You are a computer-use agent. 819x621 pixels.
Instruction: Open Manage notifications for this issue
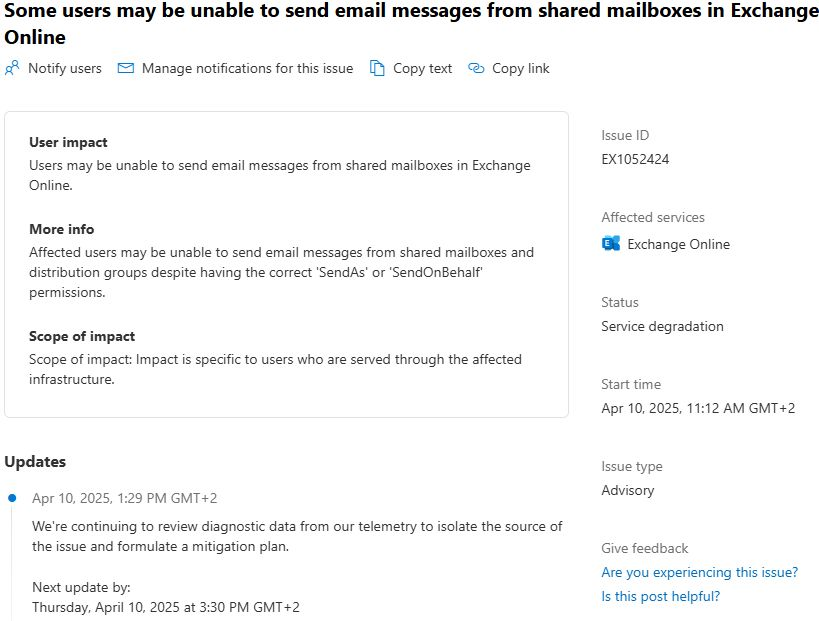tap(247, 68)
